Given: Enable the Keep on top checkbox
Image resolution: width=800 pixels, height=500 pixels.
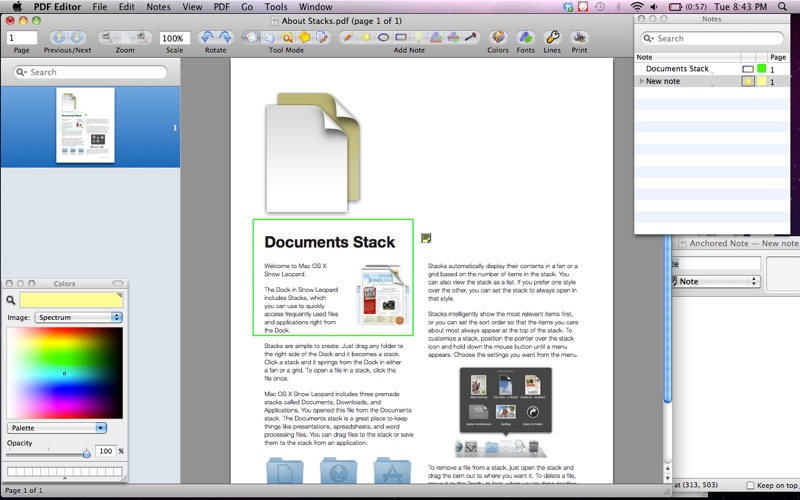Looking at the screenshot, I should (750, 485).
